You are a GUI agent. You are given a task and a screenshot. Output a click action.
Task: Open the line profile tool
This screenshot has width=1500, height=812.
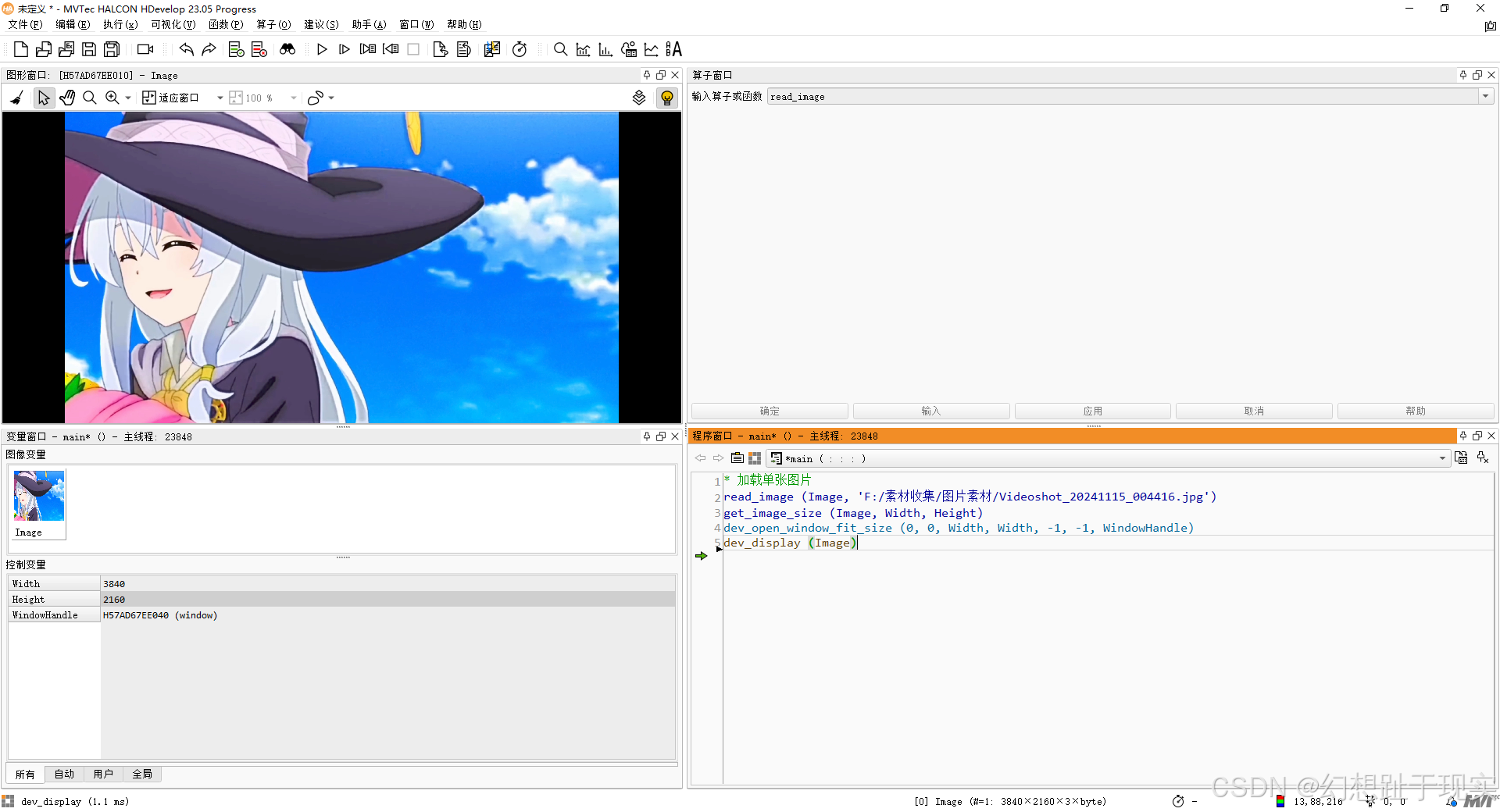tap(652, 50)
